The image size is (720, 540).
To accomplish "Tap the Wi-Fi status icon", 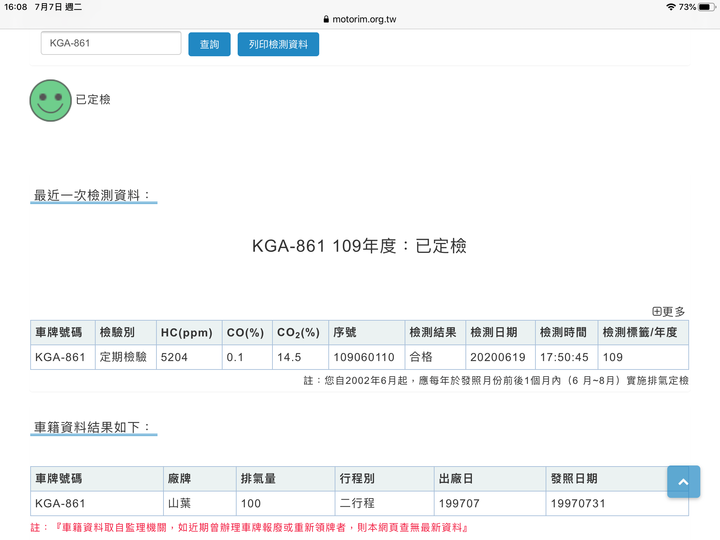I will point(671,7).
